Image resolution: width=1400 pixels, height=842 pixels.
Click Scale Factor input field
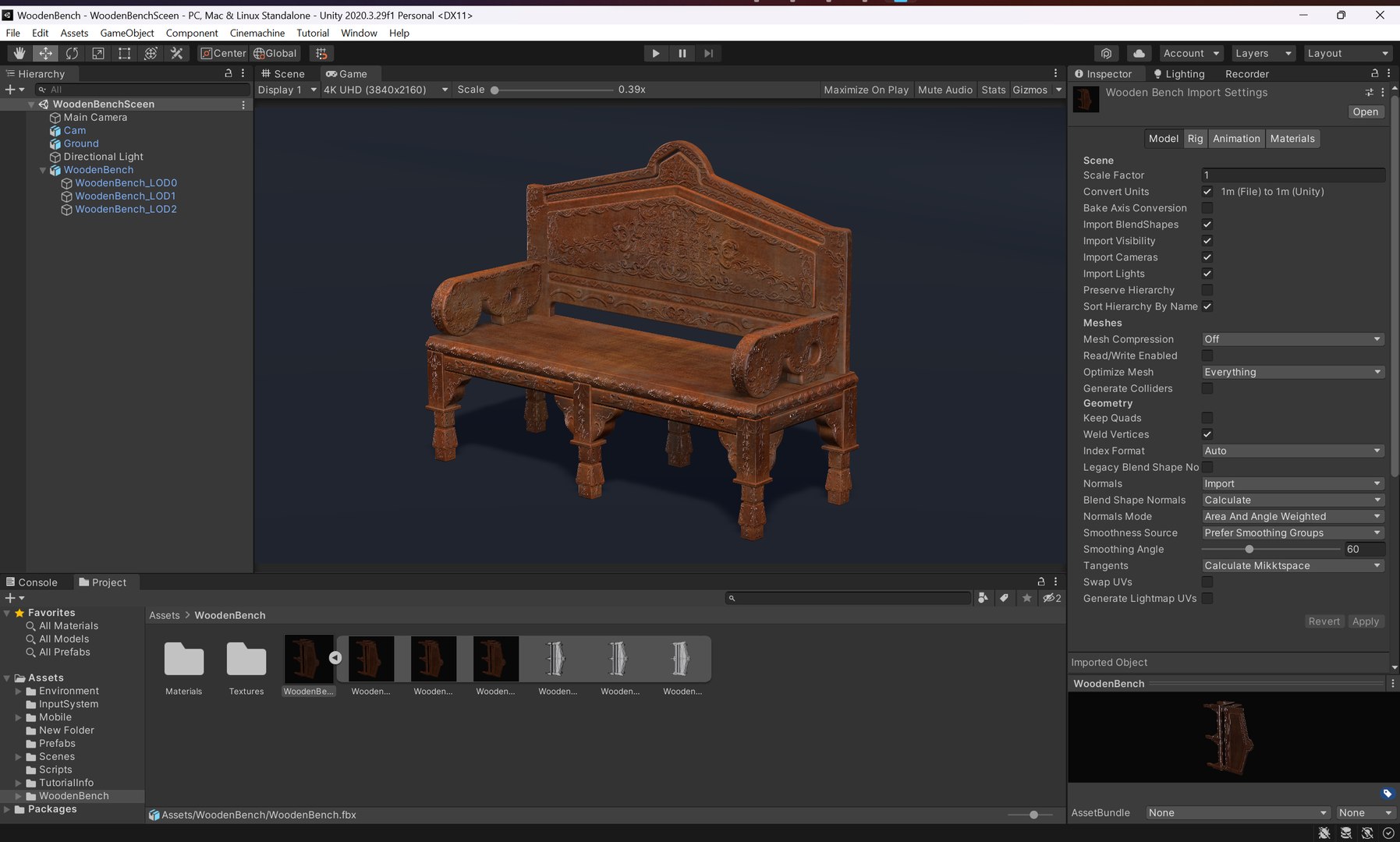(x=1292, y=175)
